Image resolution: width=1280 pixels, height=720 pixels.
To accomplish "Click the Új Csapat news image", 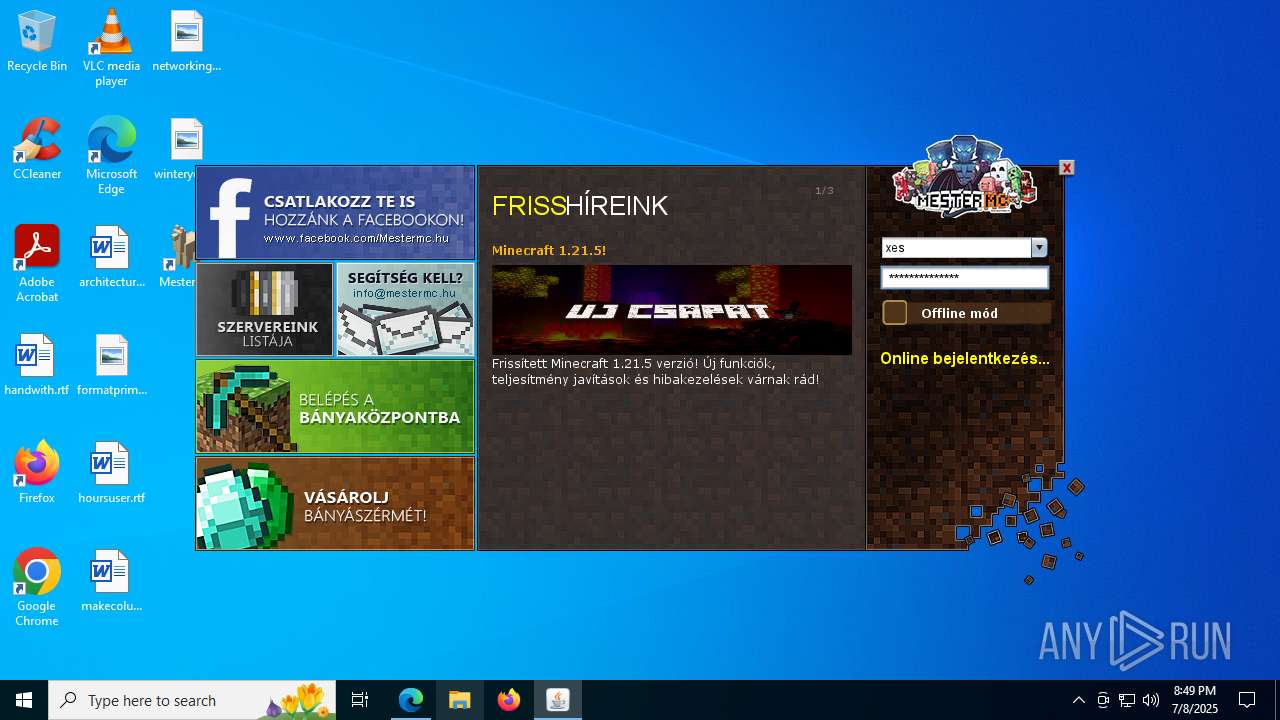I will click(x=672, y=310).
